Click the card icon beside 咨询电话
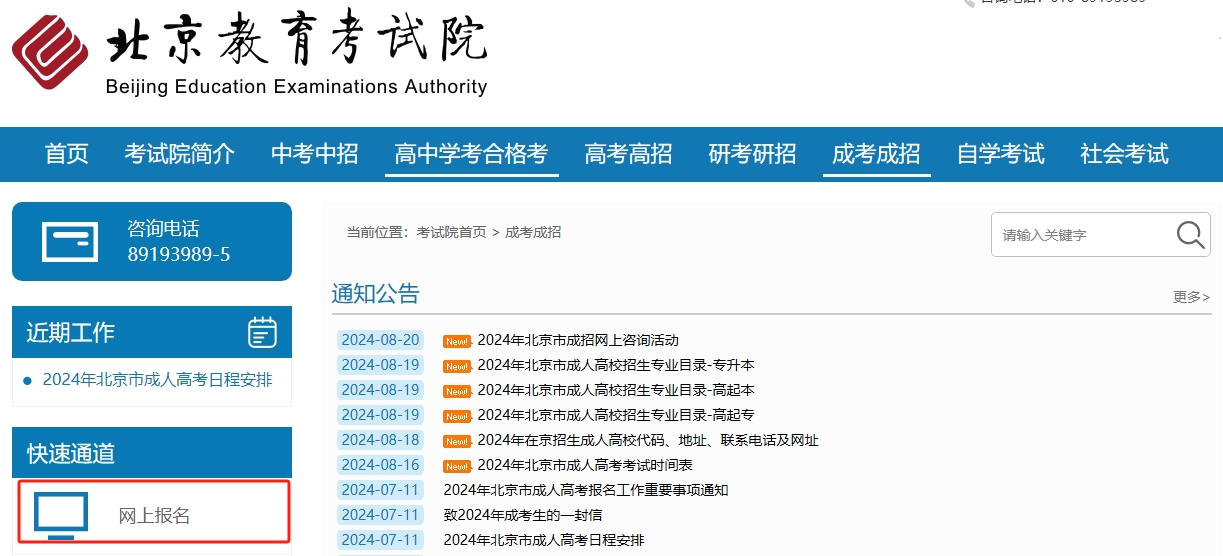The width and height of the screenshot is (1223, 556). [x=69, y=241]
